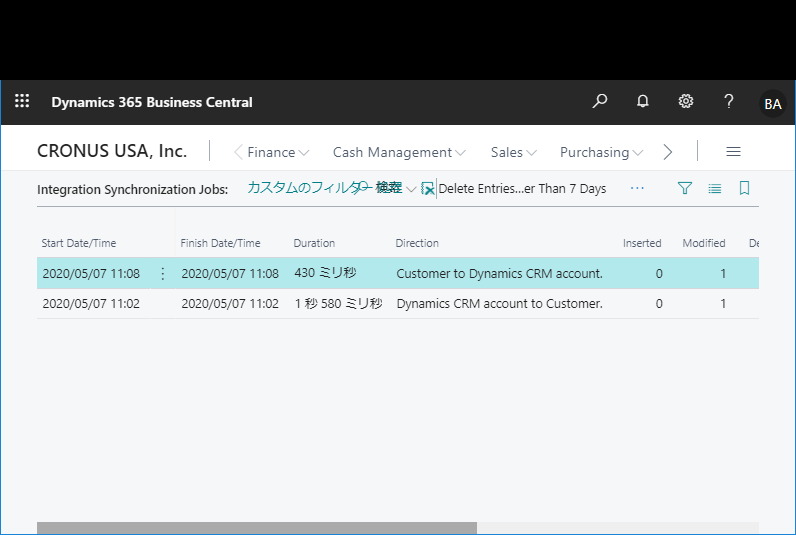Open the hamburger menu next to navigation

click(x=733, y=152)
